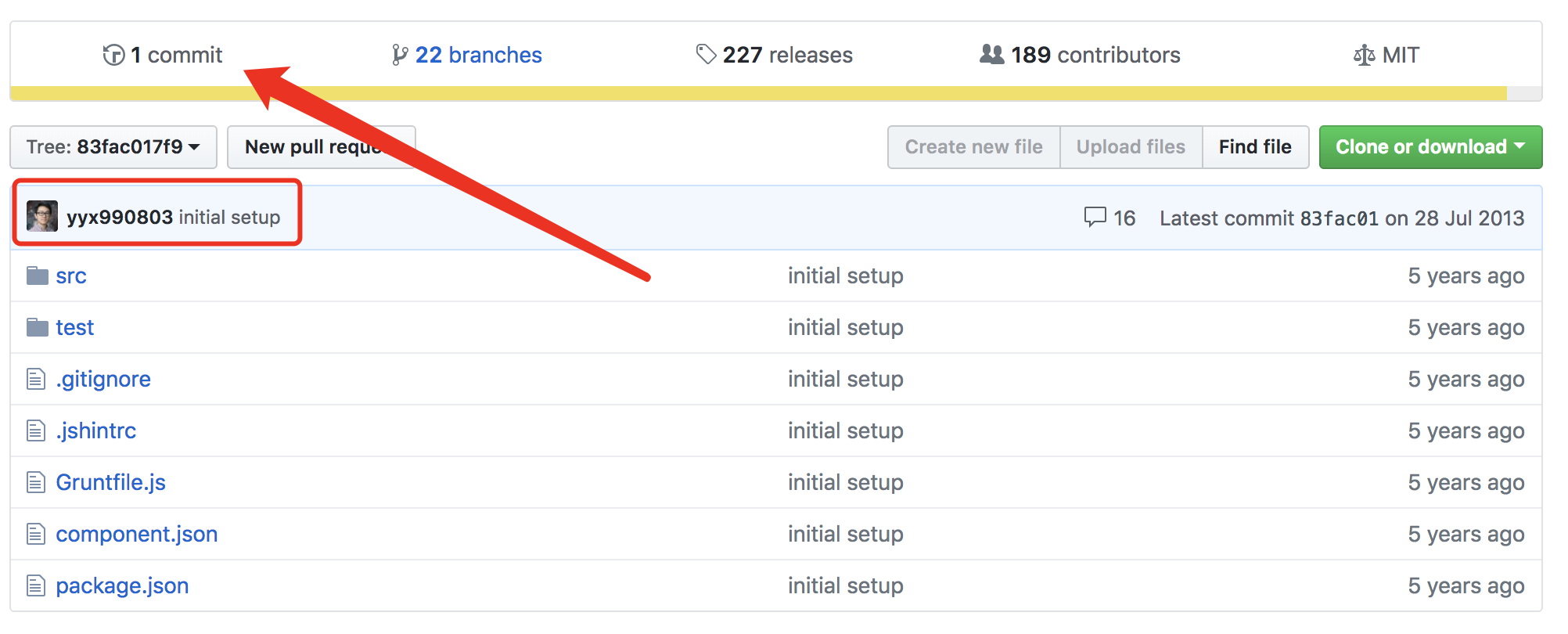Open the Gruntfile.js file link
1568x634 pixels.
pyautogui.click(x=110, y=482)
